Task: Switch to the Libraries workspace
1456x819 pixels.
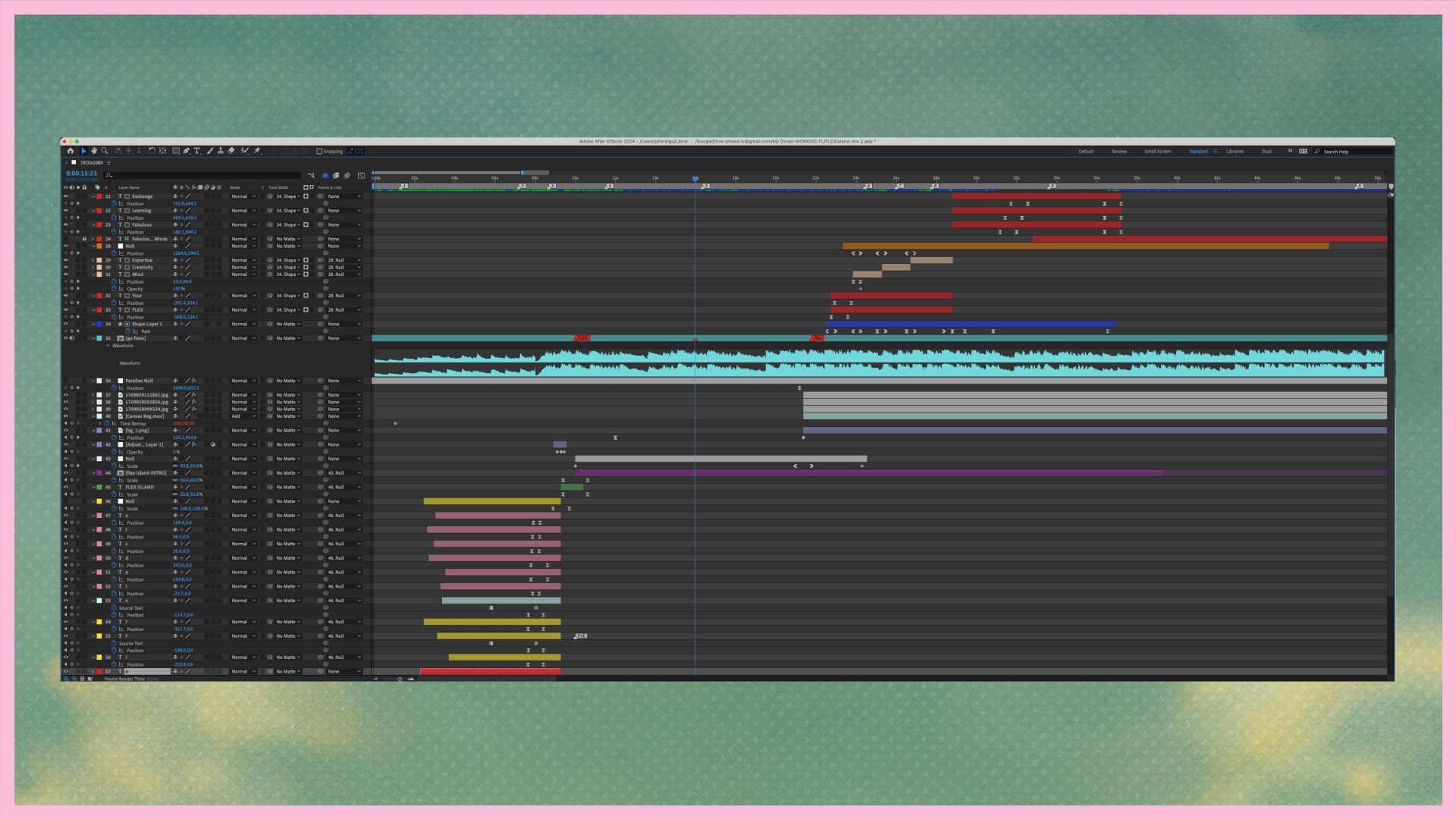Action: pyautogui.click(x=1234, y=151)
